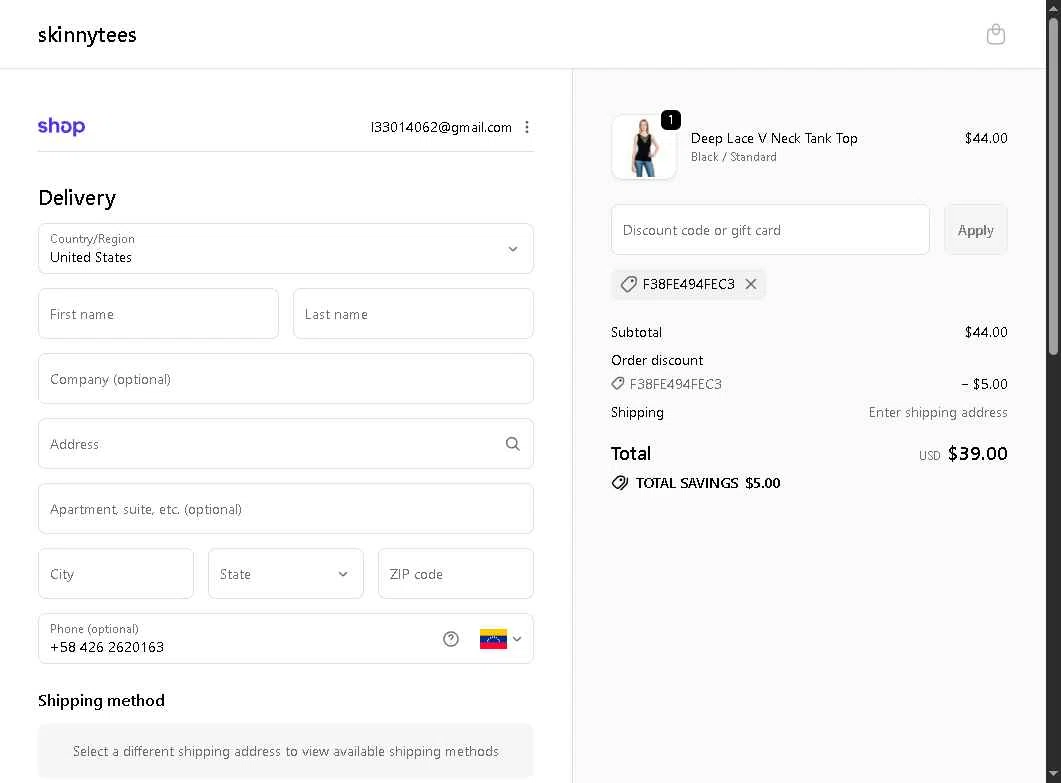The height and width of the screenshot is (783, 1061).
Task: Open the State dropdown
Action: (286, 574)
